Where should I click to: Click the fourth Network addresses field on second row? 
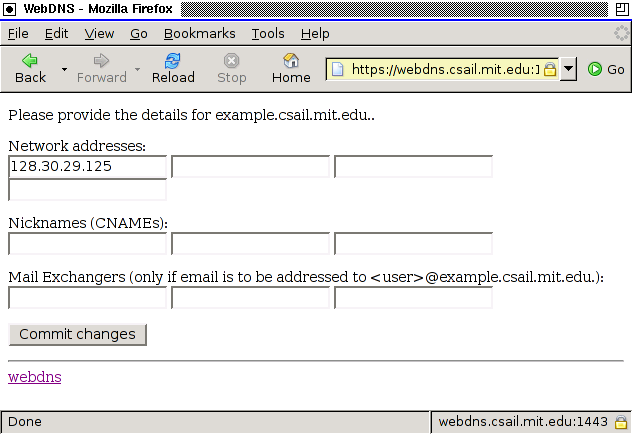coord(87,189)
